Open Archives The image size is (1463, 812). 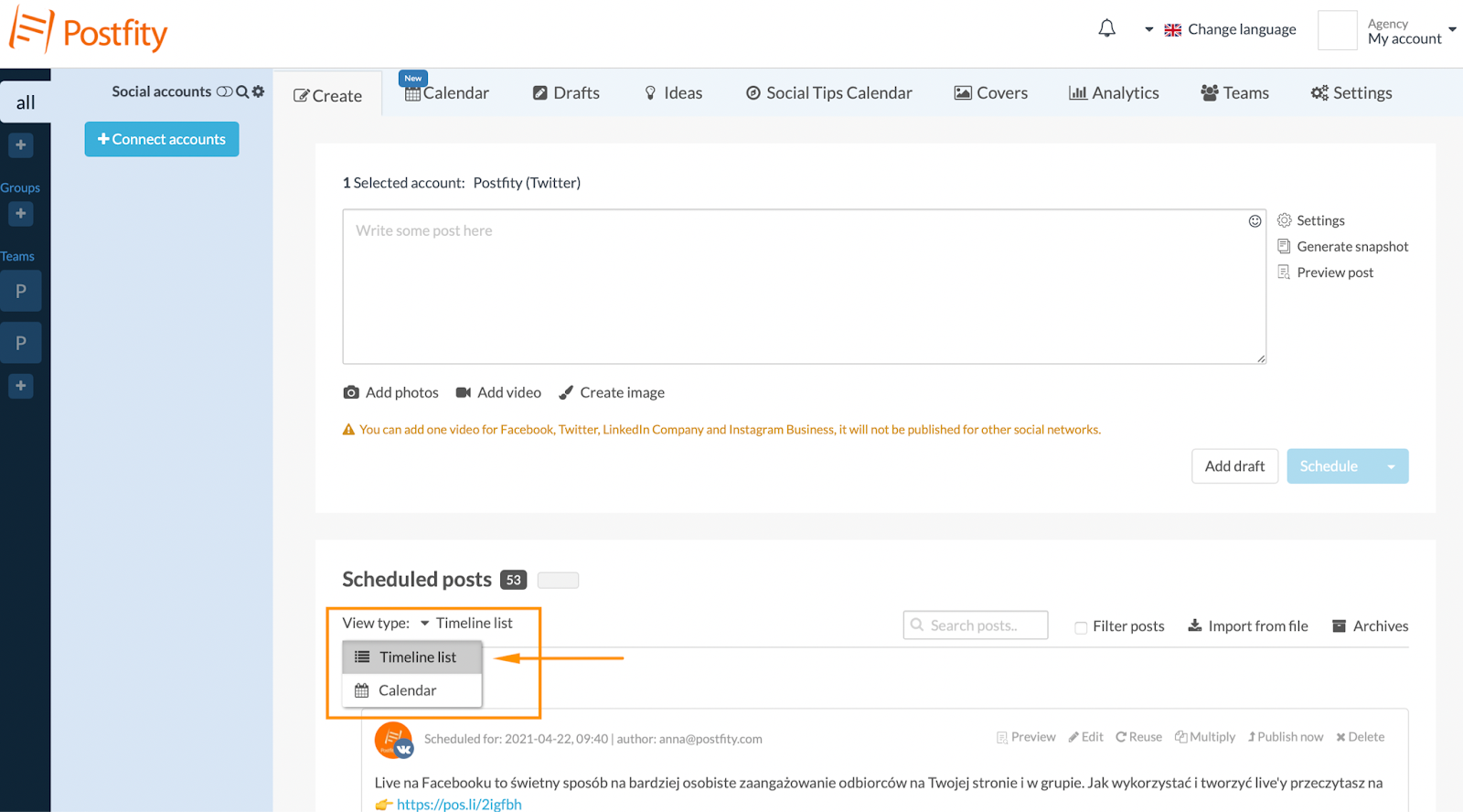coord(1370,625)
